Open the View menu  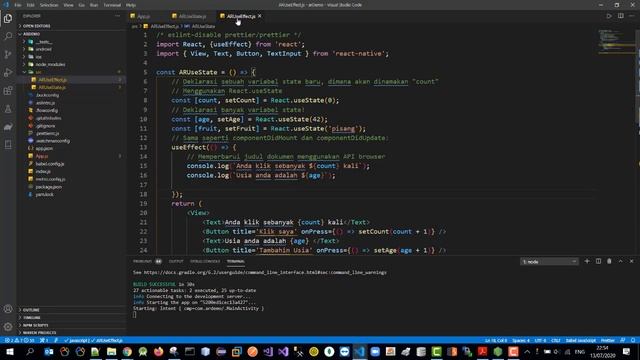pos(68,5)
